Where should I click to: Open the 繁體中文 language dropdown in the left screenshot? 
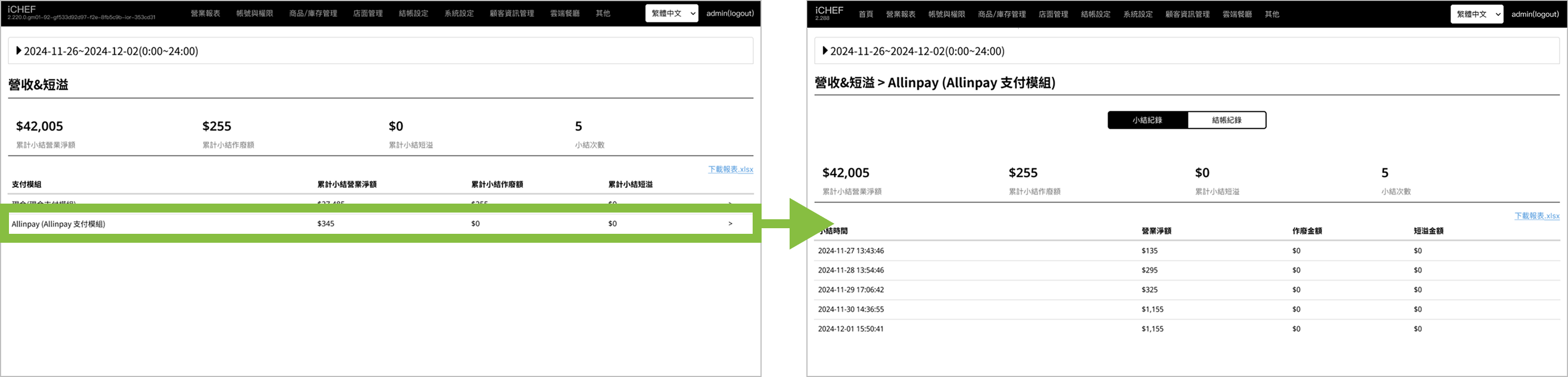pyautogui.click(x=671, y=13)
